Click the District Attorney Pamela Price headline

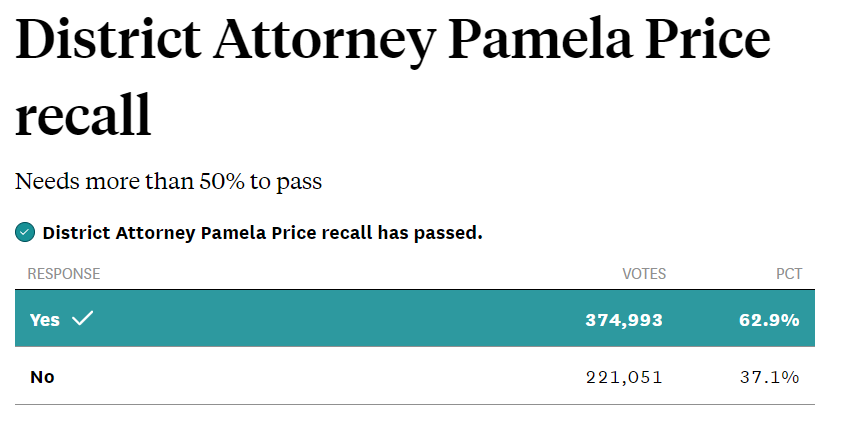pos(393,41)
